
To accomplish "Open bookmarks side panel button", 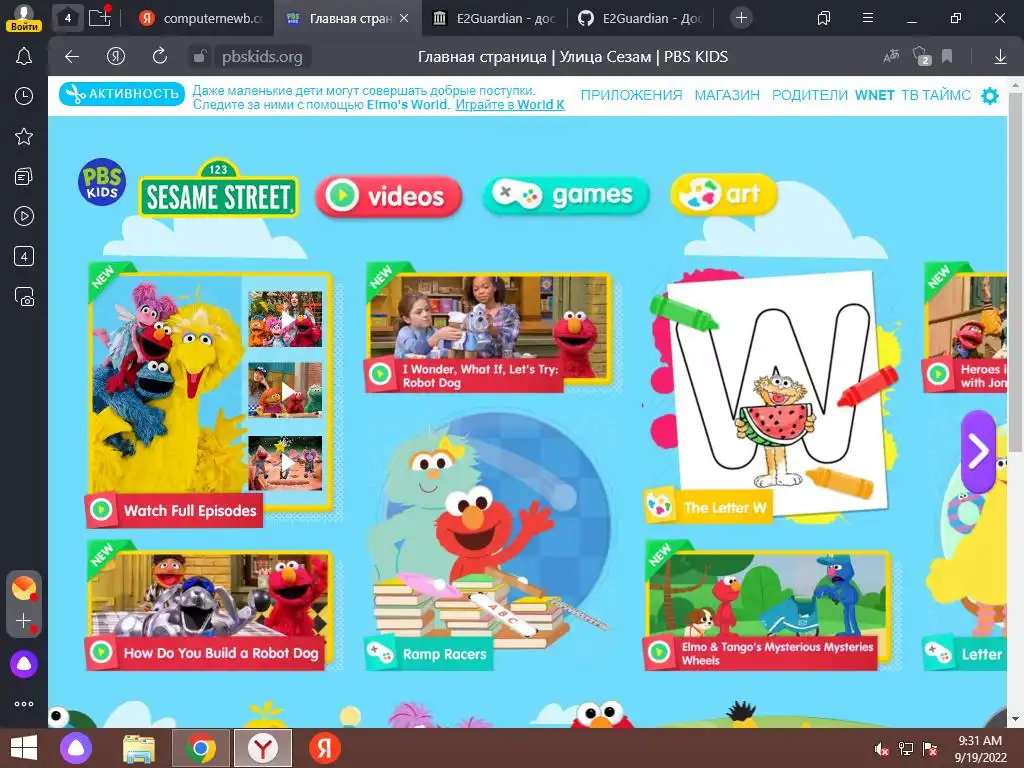I will pos(824,18).
